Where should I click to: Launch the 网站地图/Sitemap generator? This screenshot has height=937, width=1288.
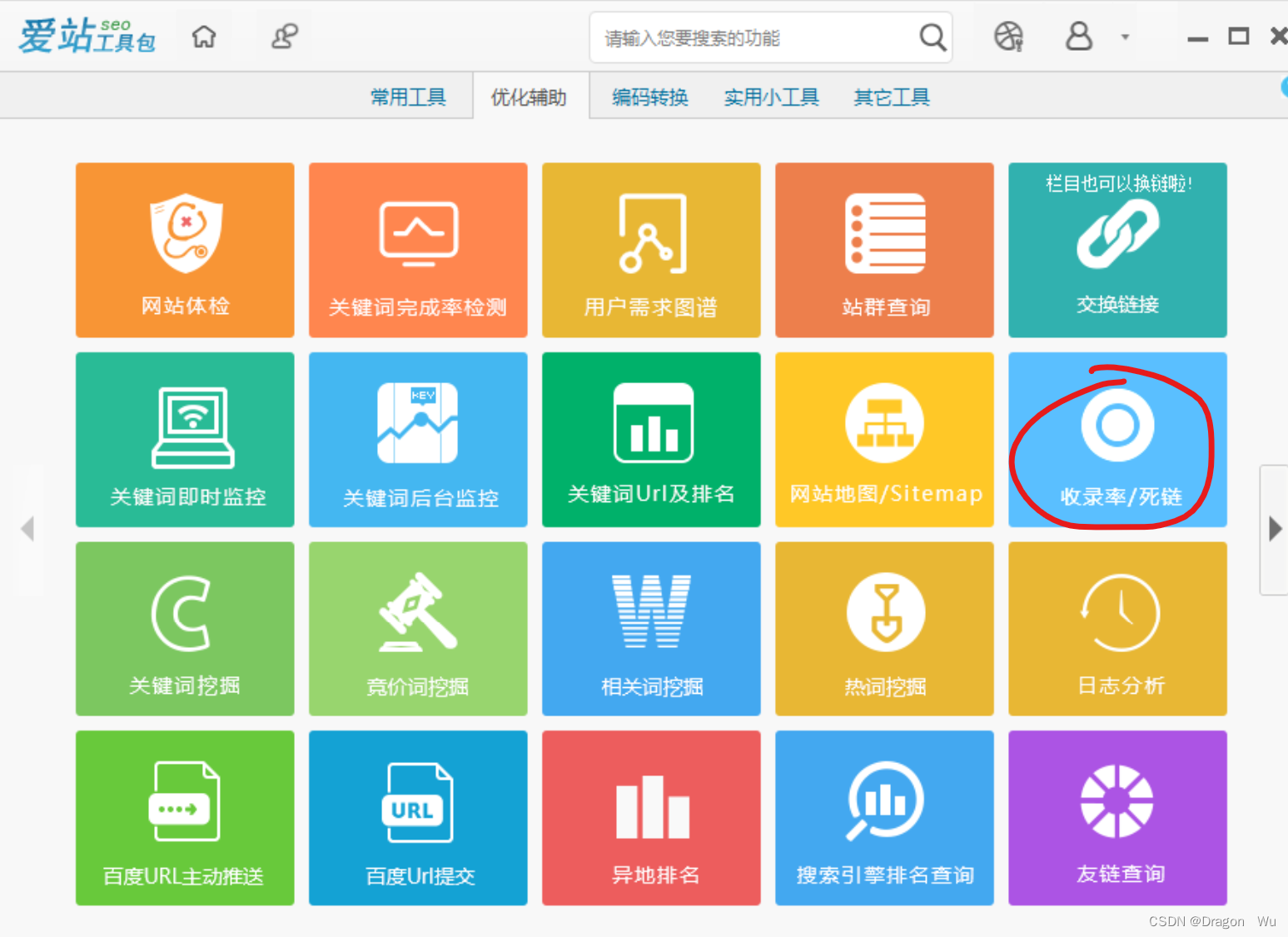[883, 440]
